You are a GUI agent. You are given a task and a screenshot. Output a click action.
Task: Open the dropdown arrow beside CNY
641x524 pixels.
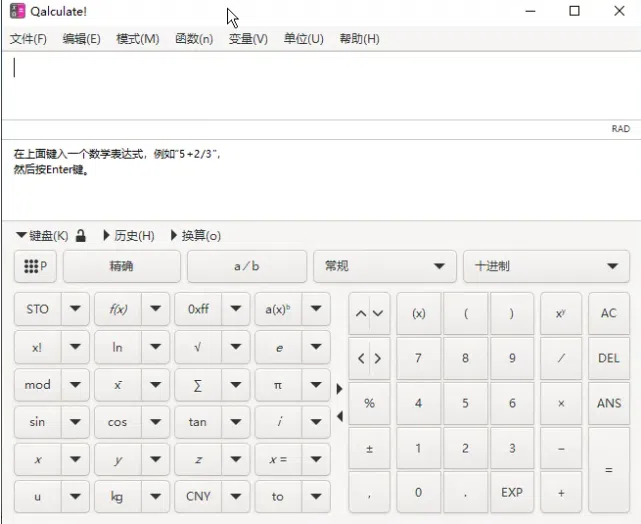coord(235,496)
